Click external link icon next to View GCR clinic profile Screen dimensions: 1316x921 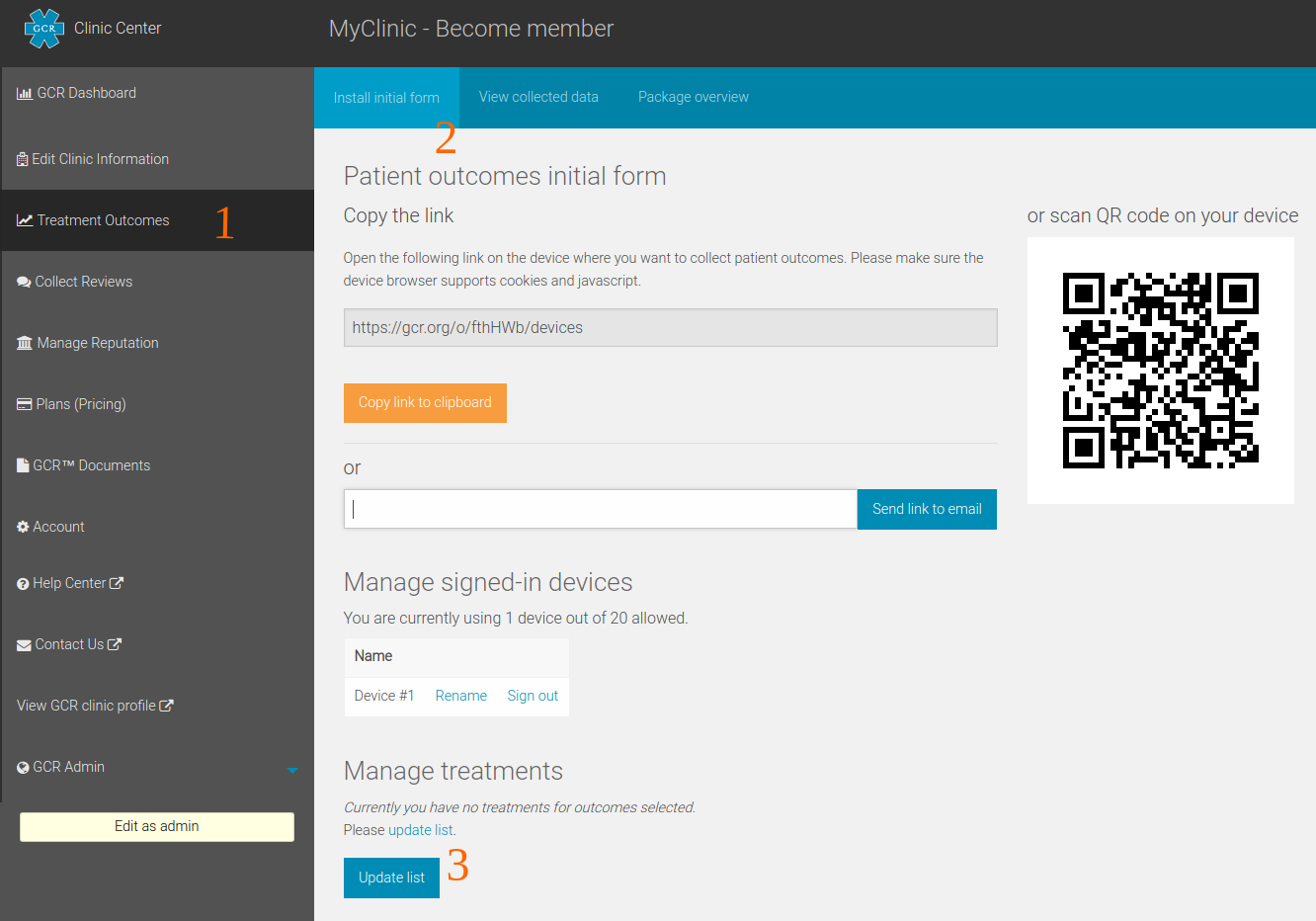point(166,706)
